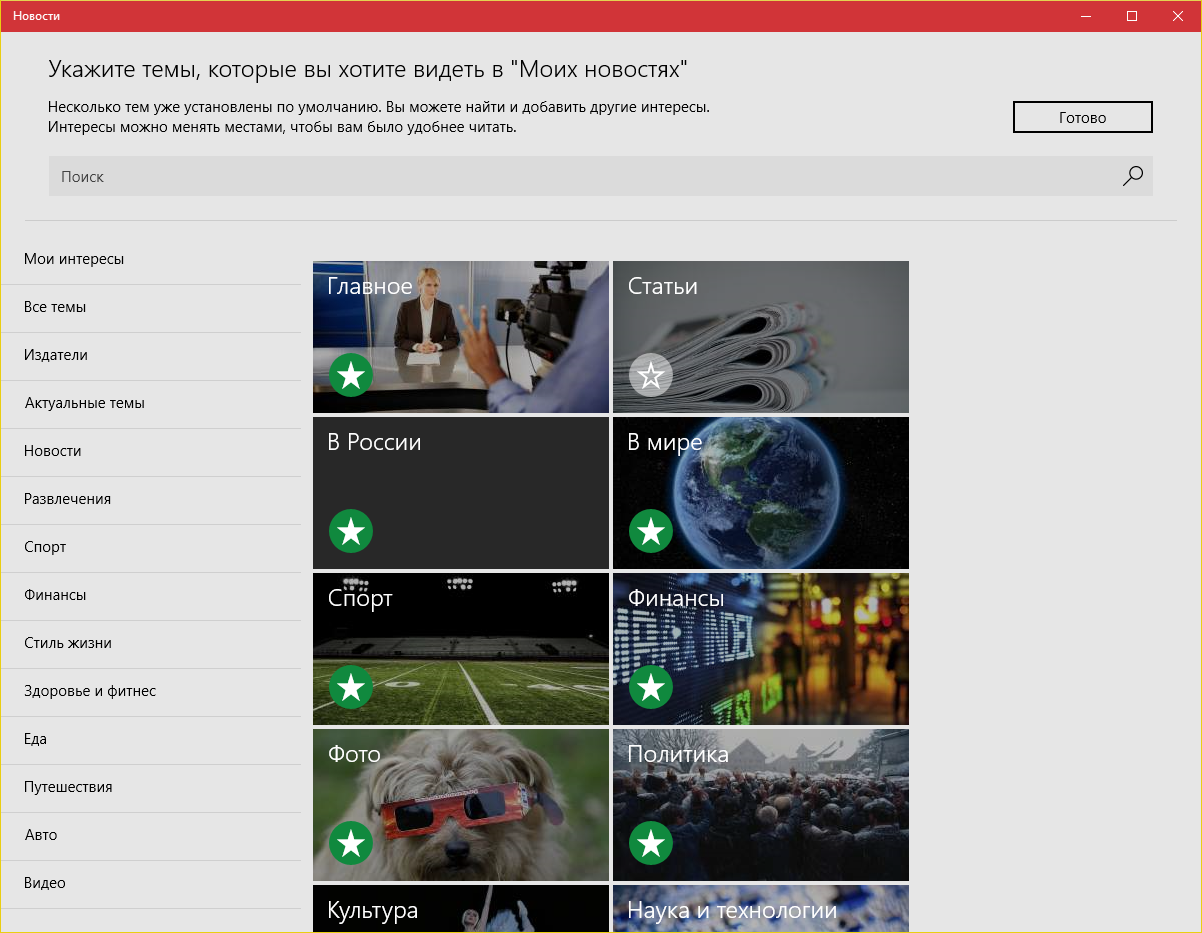Toggle the star on the Главное tile
The image size is (1202, 933).
coord(351,375)
